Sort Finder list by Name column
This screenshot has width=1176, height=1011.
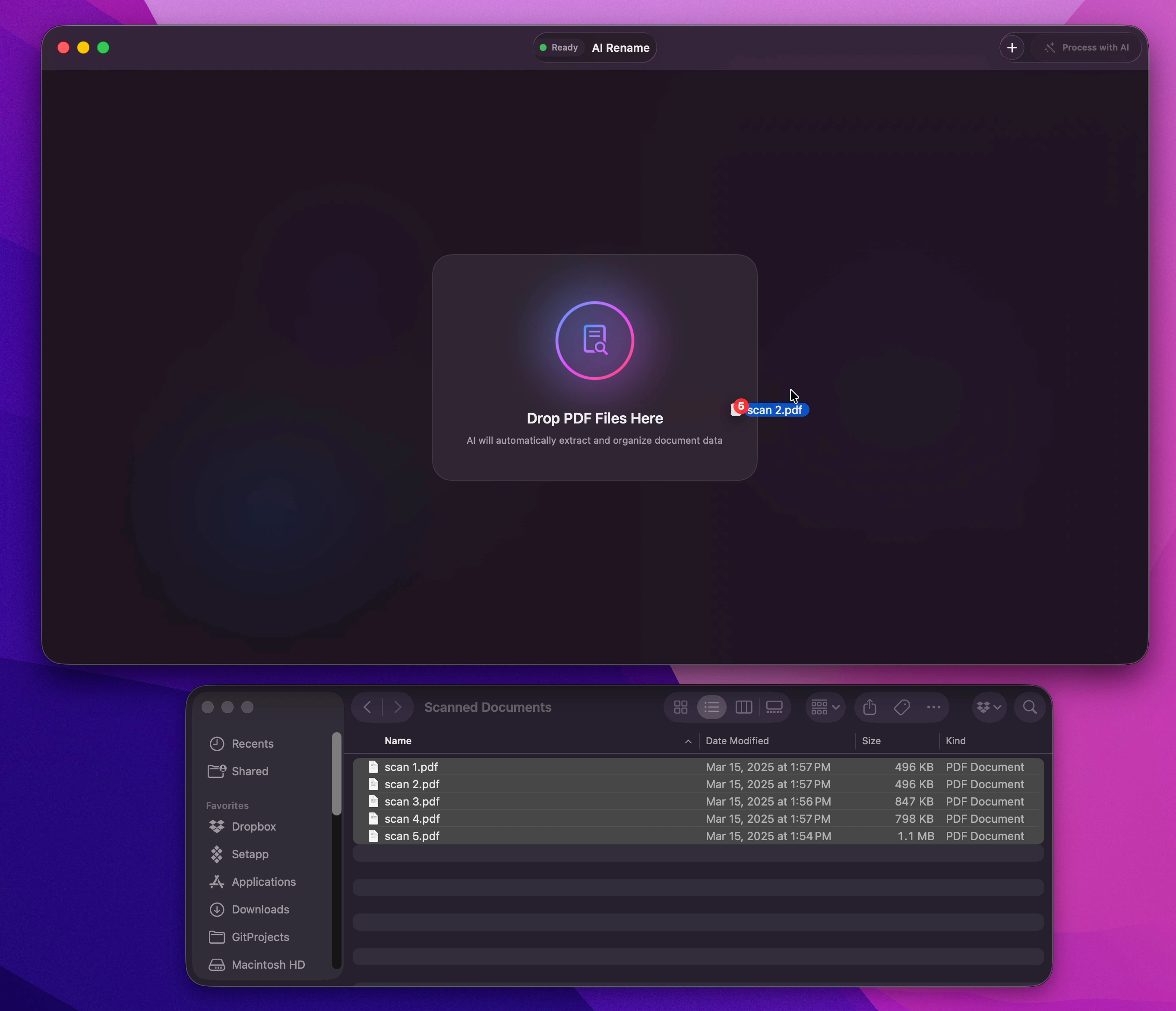pyautogui.click(x=398, y=741)
